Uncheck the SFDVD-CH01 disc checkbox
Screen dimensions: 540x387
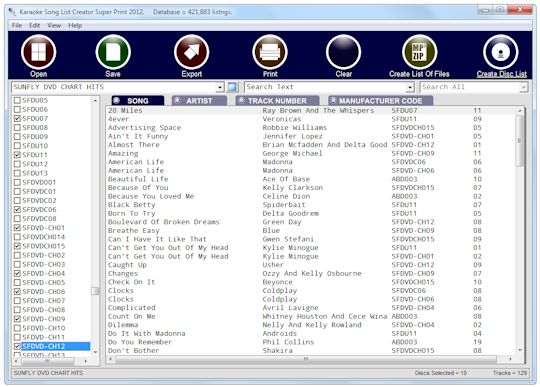(17, 228)
